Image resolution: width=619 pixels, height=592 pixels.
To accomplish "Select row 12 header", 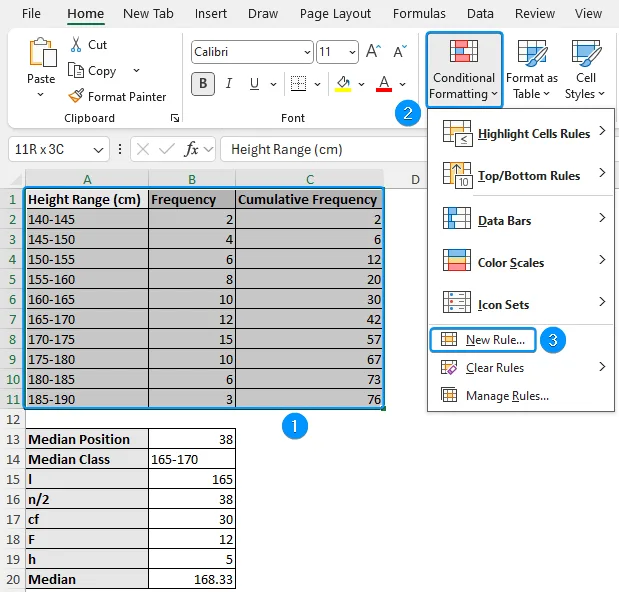I will click(x=13, y=419).
